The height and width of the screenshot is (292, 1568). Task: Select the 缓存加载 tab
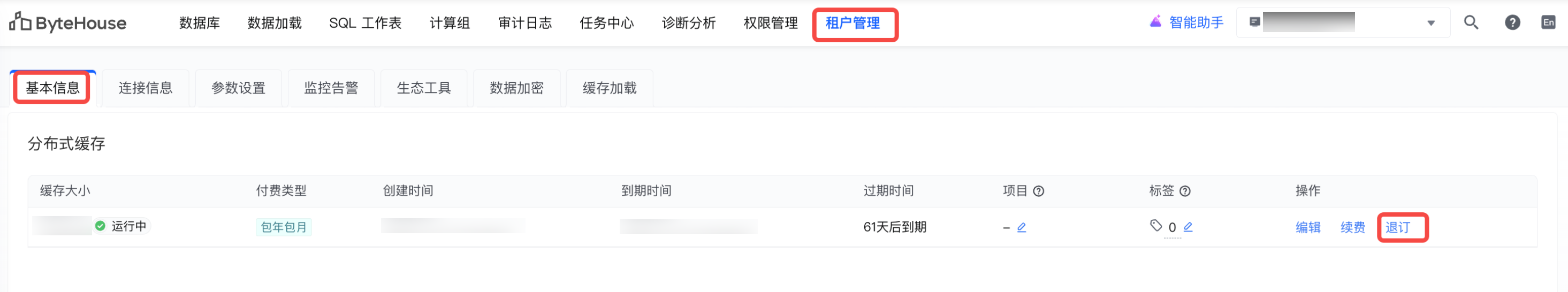[610, 88]
